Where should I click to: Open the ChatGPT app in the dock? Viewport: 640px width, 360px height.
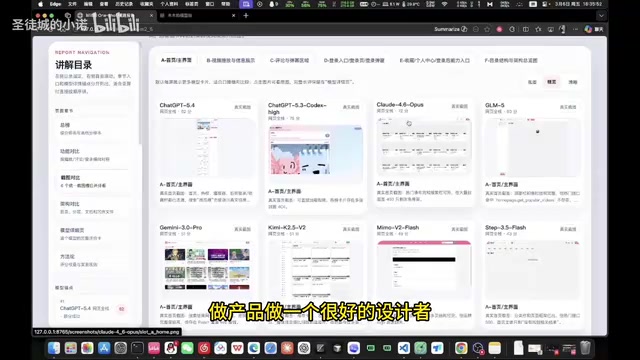[304, 348]
